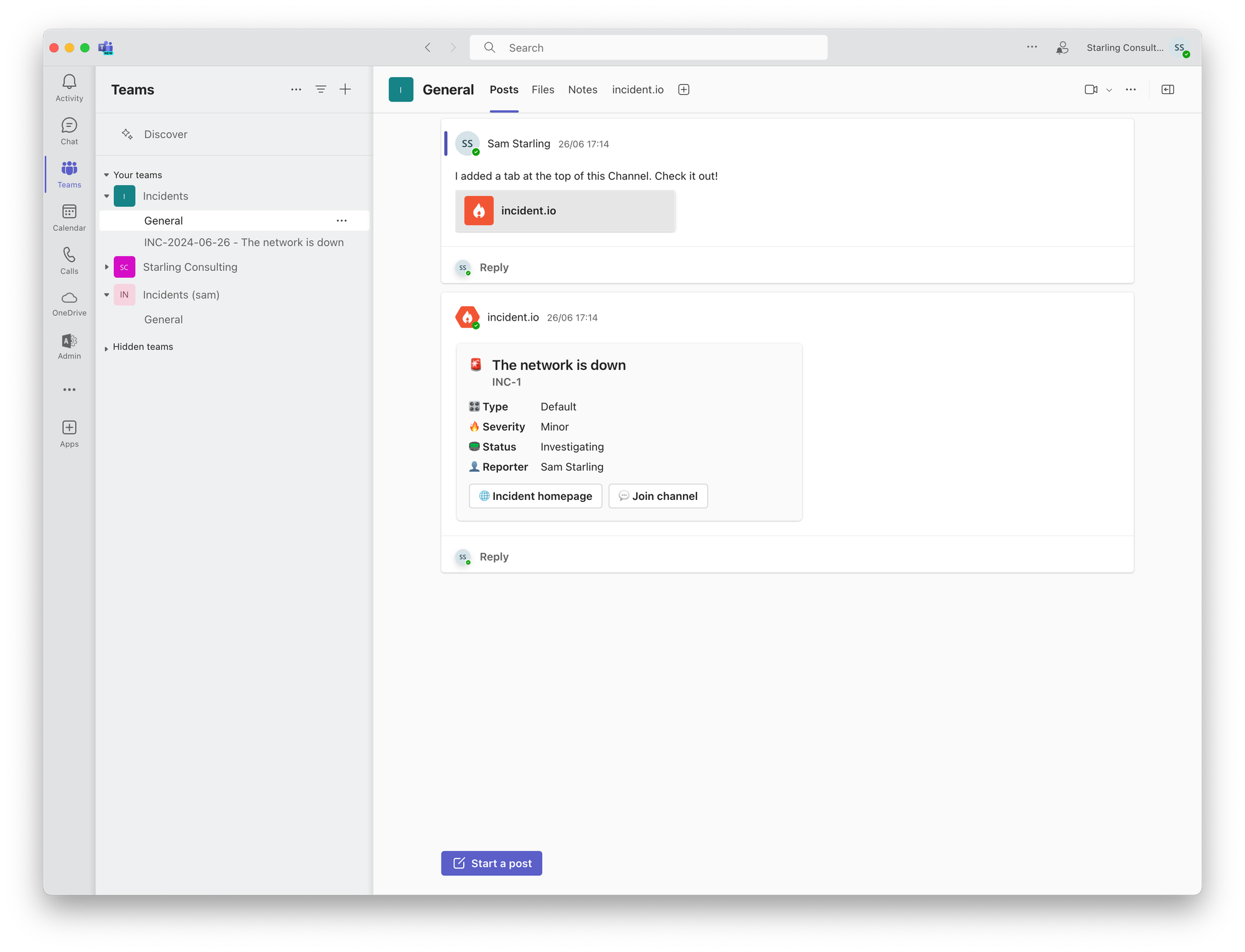Click the Start a post button
Screen dimensions: 1245x952
pos(491,864)
